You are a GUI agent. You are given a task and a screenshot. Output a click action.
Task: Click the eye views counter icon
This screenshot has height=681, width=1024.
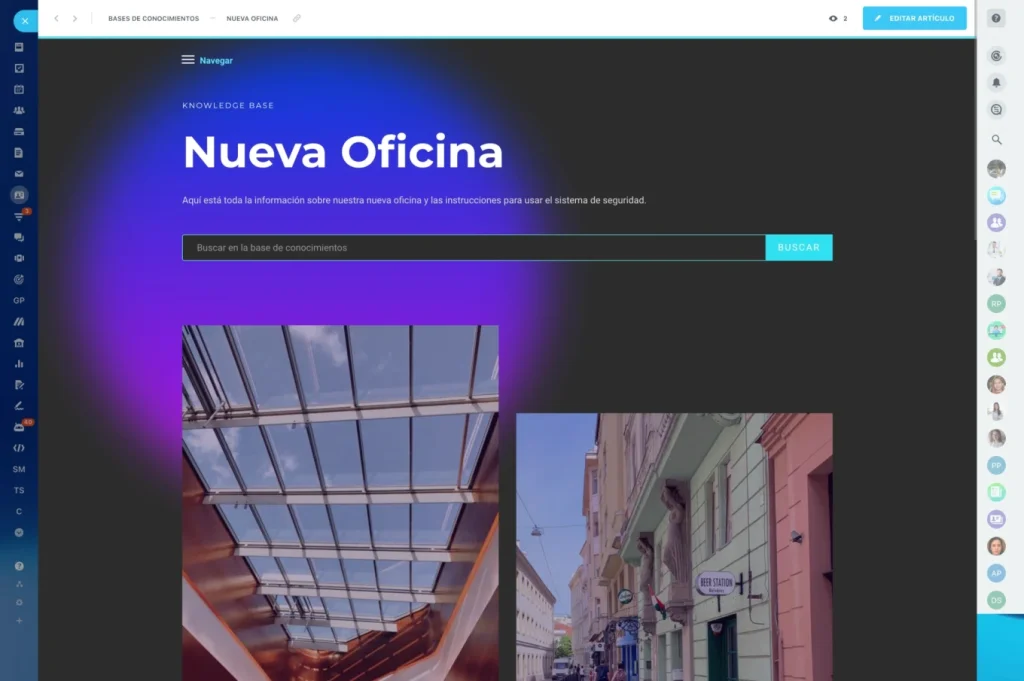[833, 18]
